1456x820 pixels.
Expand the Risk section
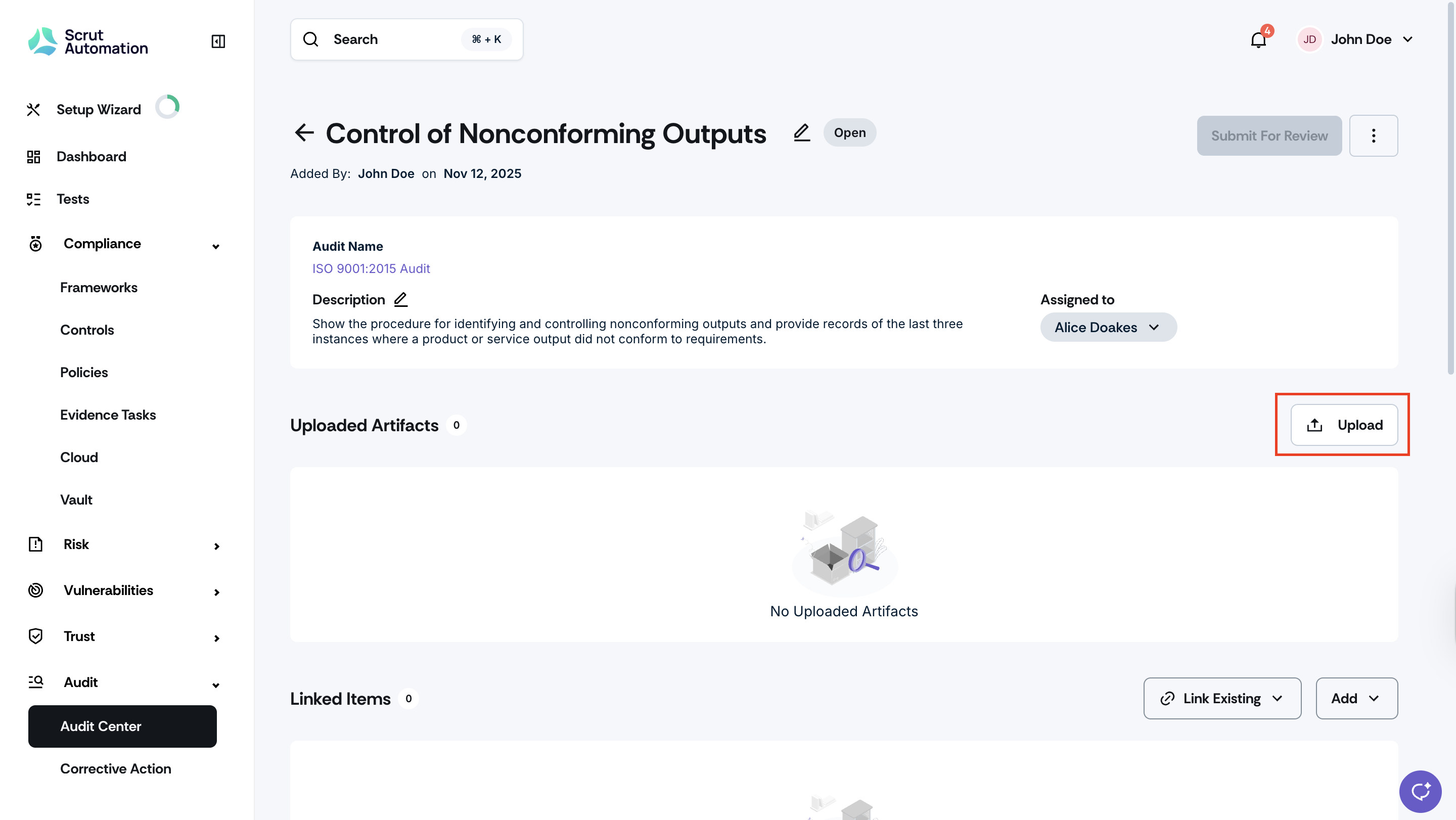216,546
